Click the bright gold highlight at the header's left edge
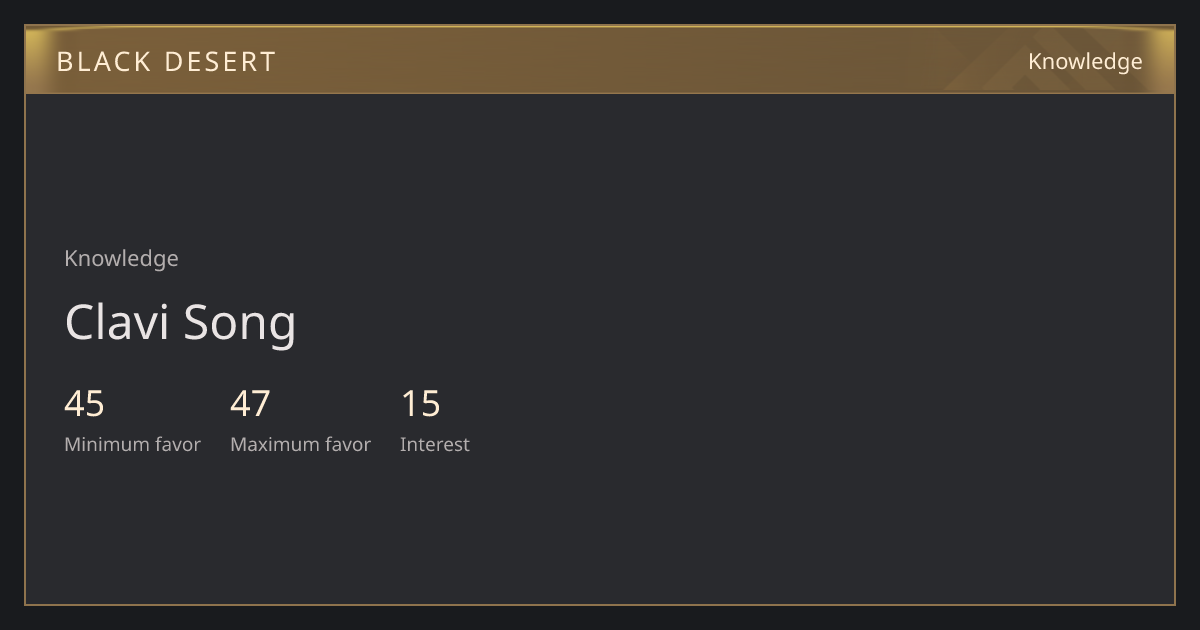1200x630 pixels. [x=33, y=60]
